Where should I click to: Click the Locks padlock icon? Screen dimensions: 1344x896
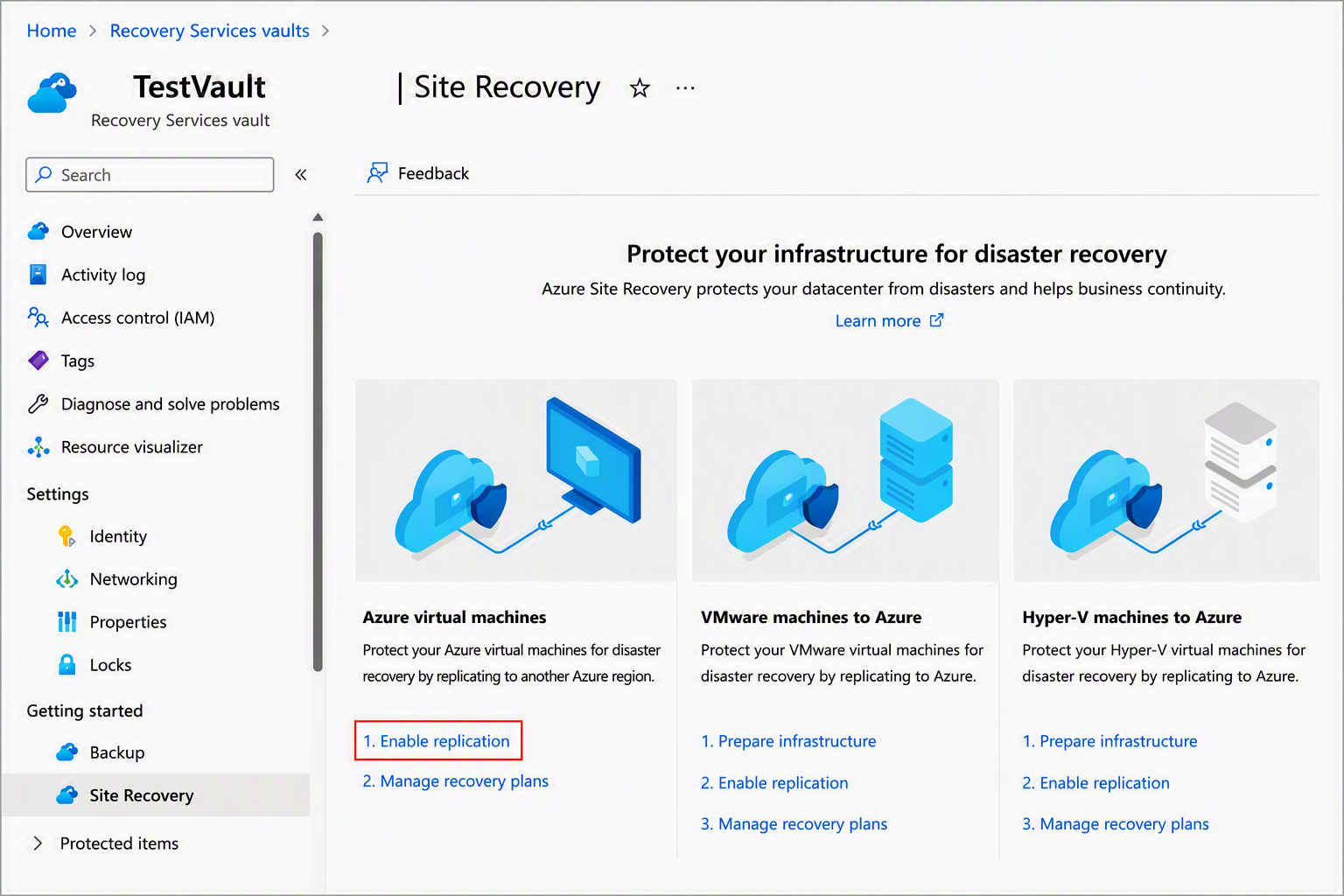click(x=66, y=665)
